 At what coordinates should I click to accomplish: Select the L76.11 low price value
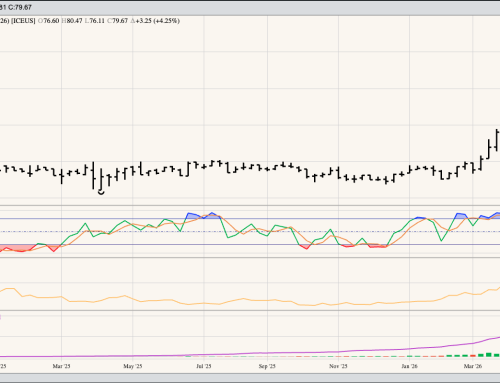pos(95,21)
